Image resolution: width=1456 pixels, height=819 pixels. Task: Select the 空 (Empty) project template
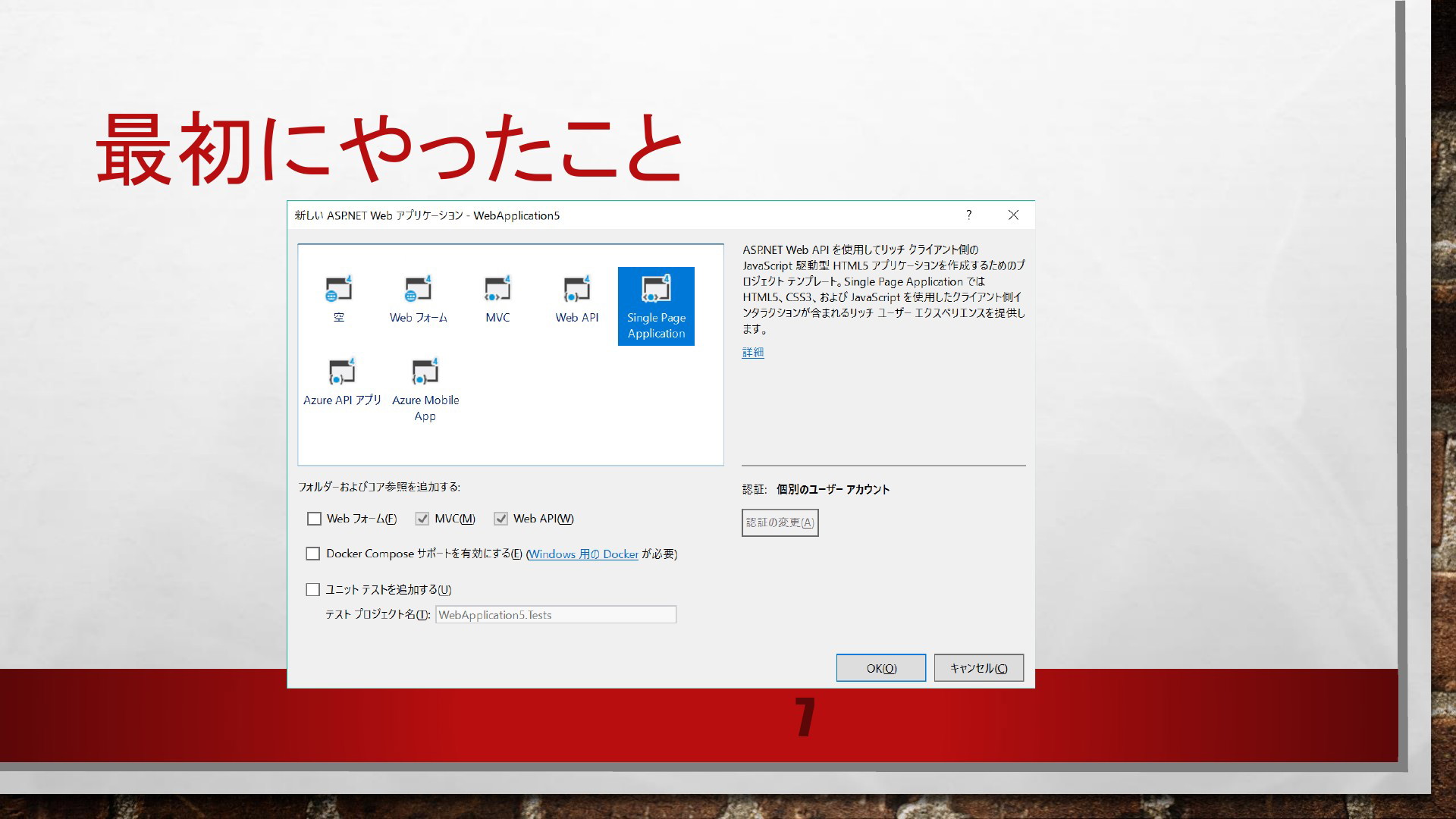pos(339,299)
